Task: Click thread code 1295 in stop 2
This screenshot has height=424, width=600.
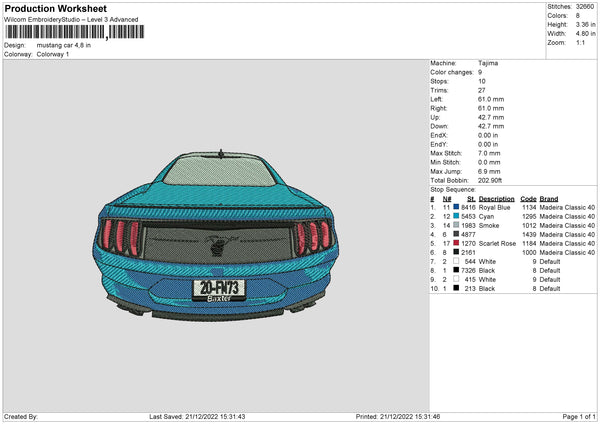Action: pyautogui.click(x=529, y=217)
